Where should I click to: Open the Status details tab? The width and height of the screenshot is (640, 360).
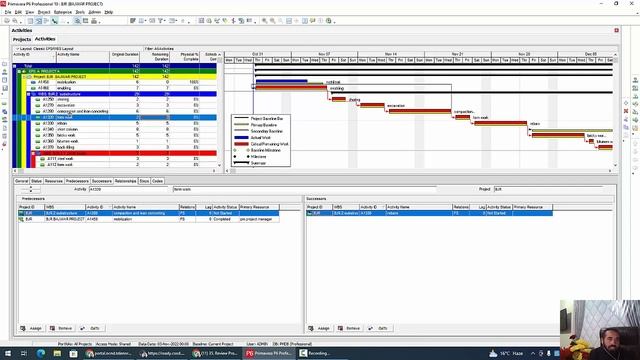pos(36,181)
